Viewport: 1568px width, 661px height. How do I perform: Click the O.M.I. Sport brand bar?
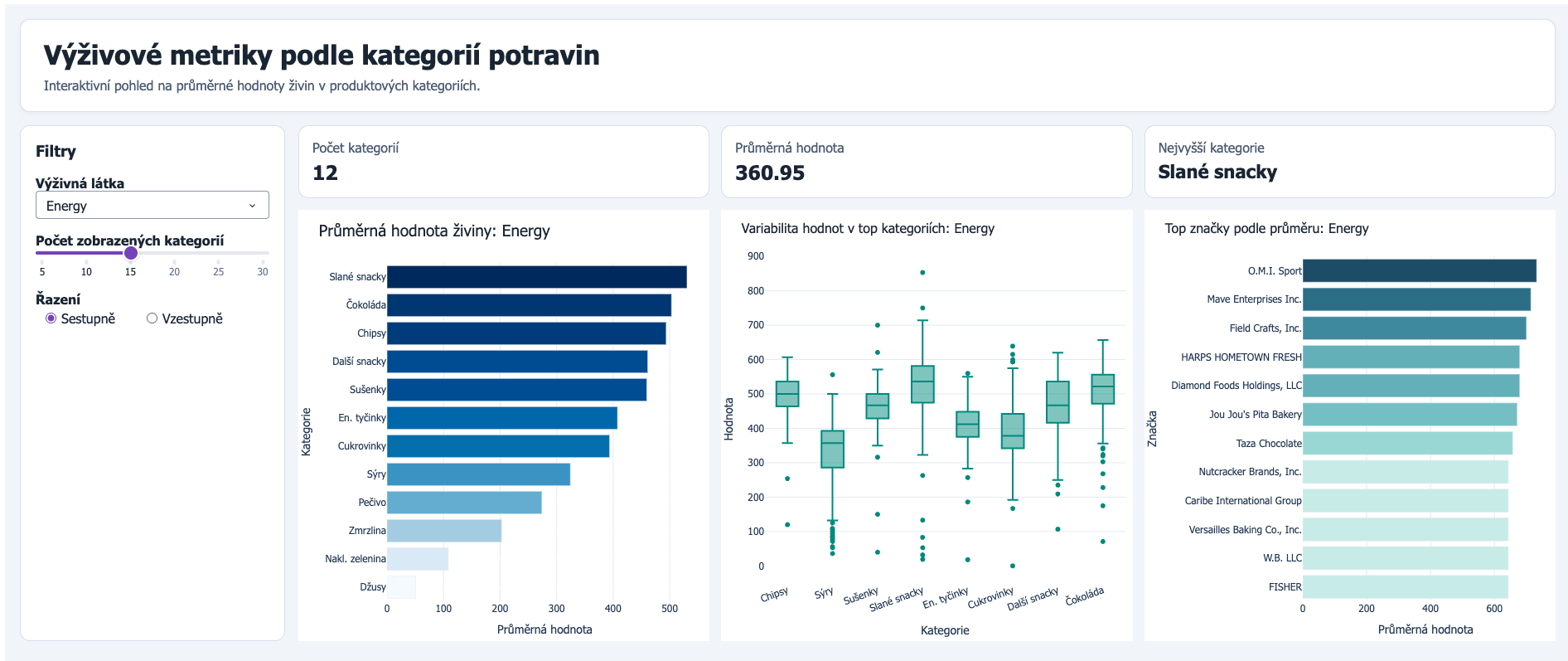(x=1419, y=270)
